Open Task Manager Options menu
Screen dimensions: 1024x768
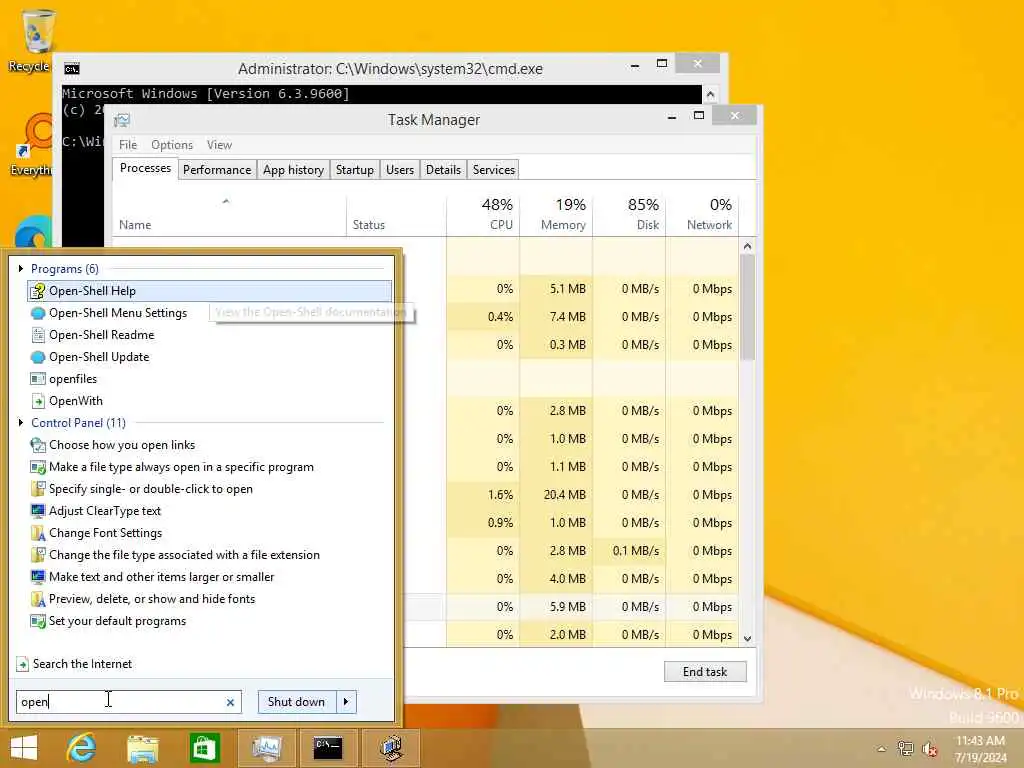click(172, 145)
